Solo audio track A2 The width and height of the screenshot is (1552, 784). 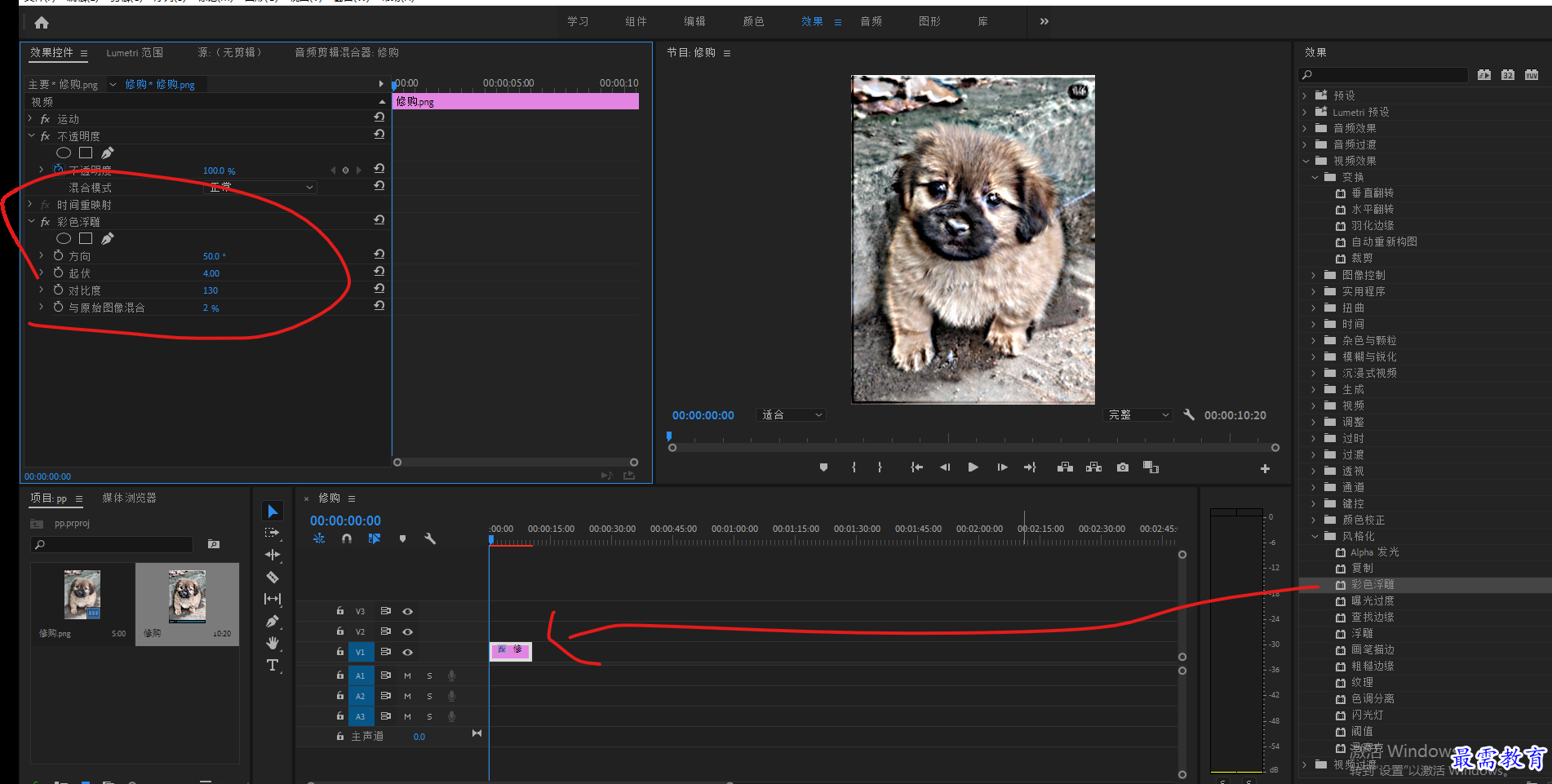[x=429, y=696]
